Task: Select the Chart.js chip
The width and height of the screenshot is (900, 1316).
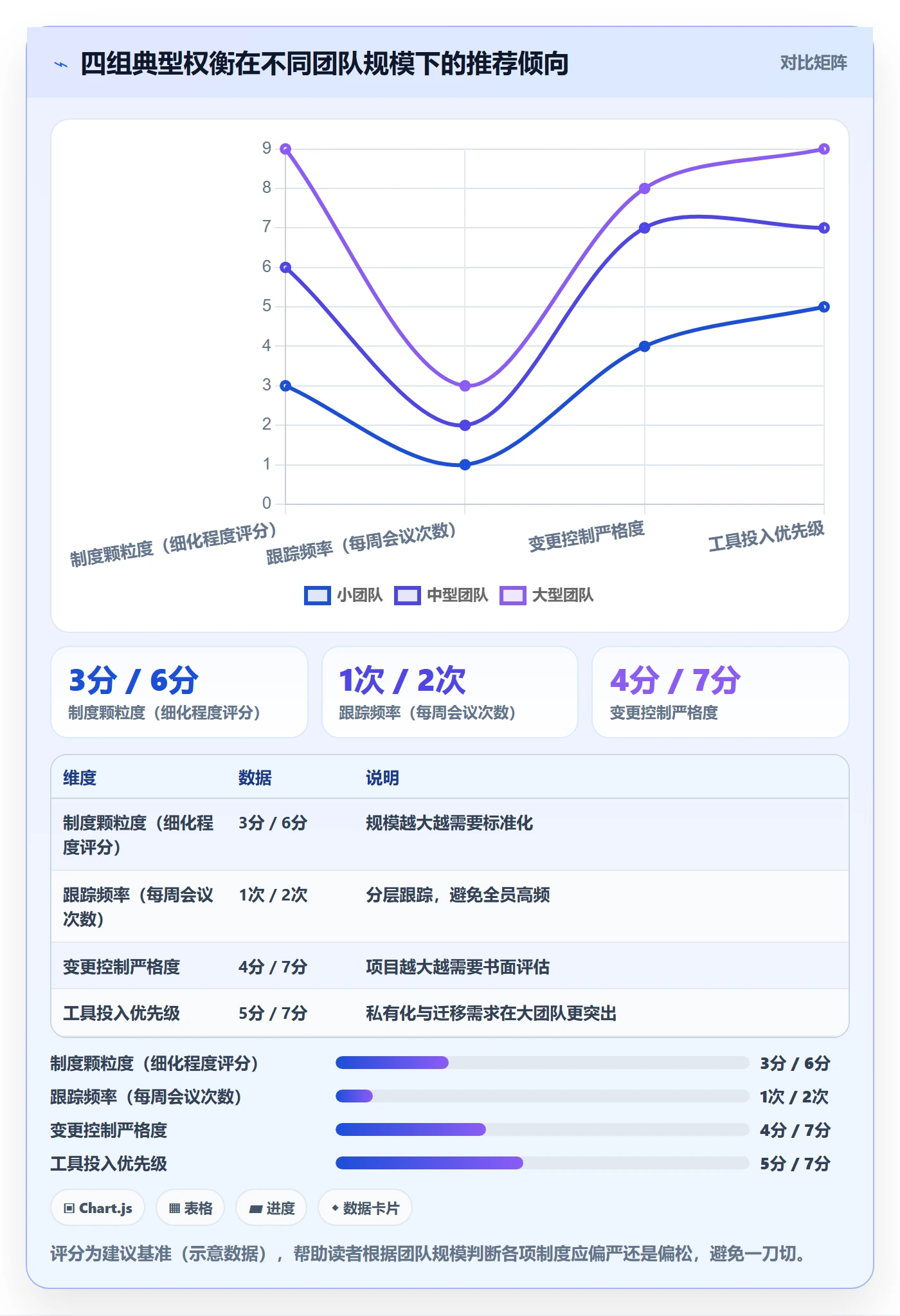Action: [x=98, y=1208]
